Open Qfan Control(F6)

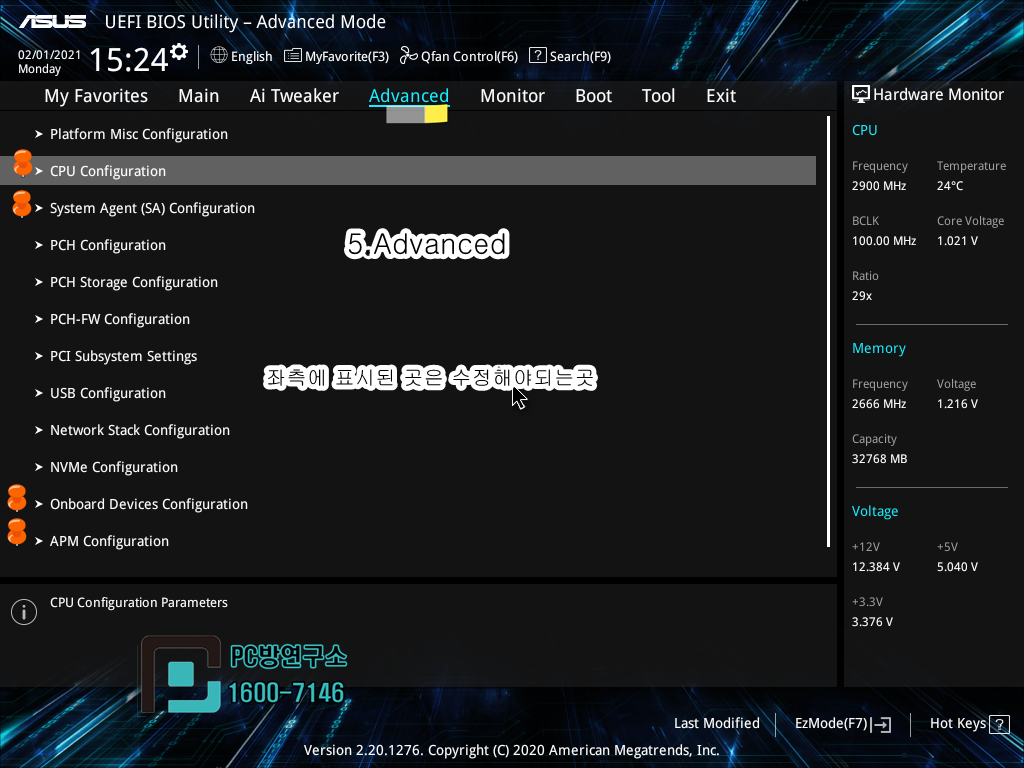point(470,56)
